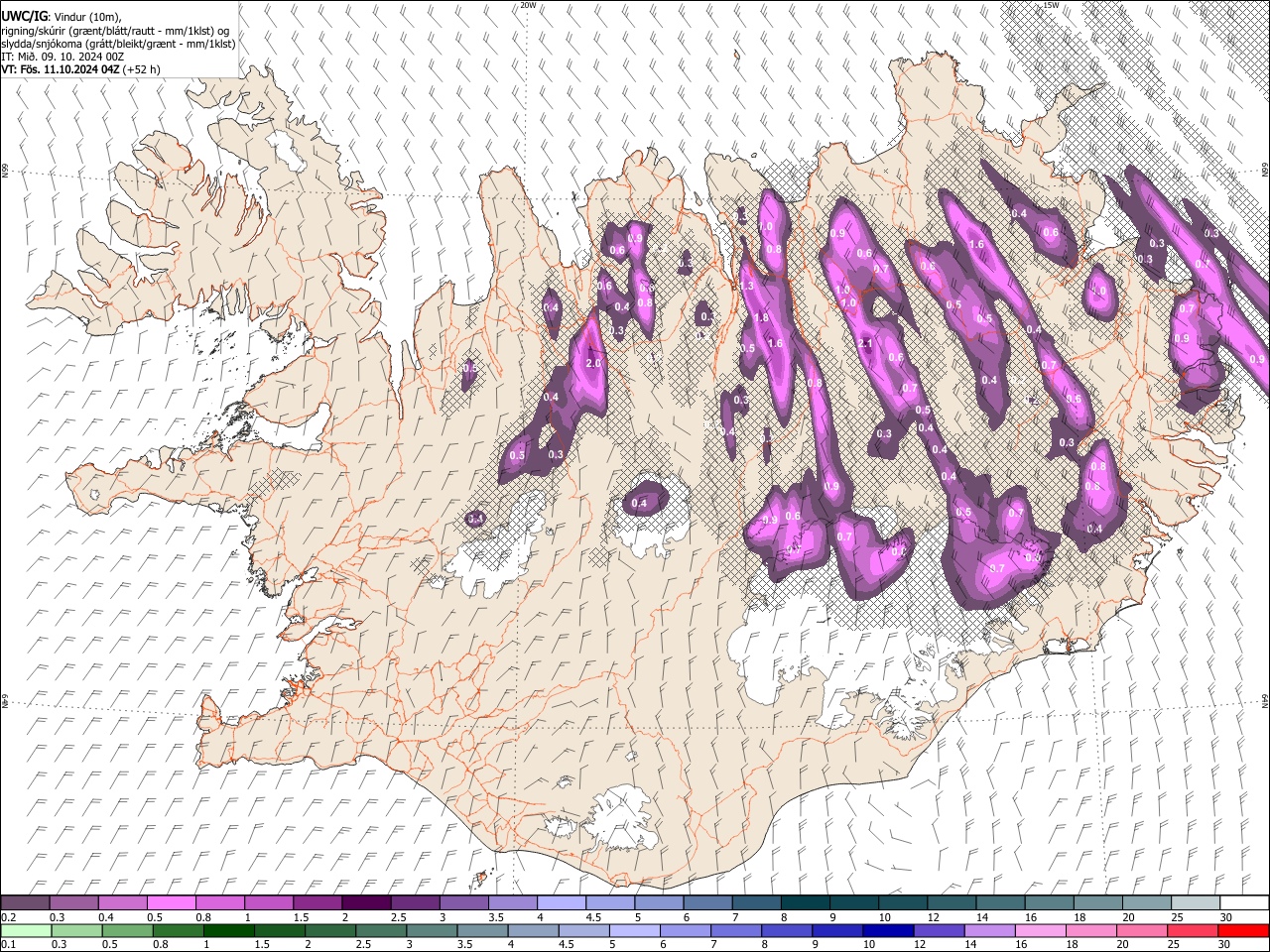
Task: Click the VT: Fös. 11.10.2024 04Z timestamp
Action: pyautogui.click(x=62, y=69)
